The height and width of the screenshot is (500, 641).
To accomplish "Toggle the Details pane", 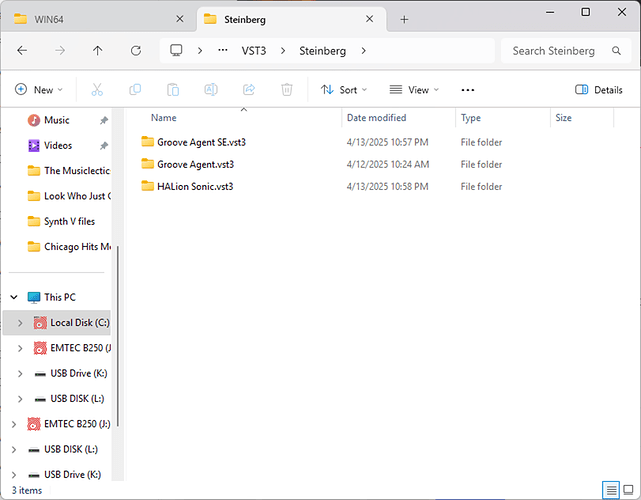I will (x=599, y=90).
